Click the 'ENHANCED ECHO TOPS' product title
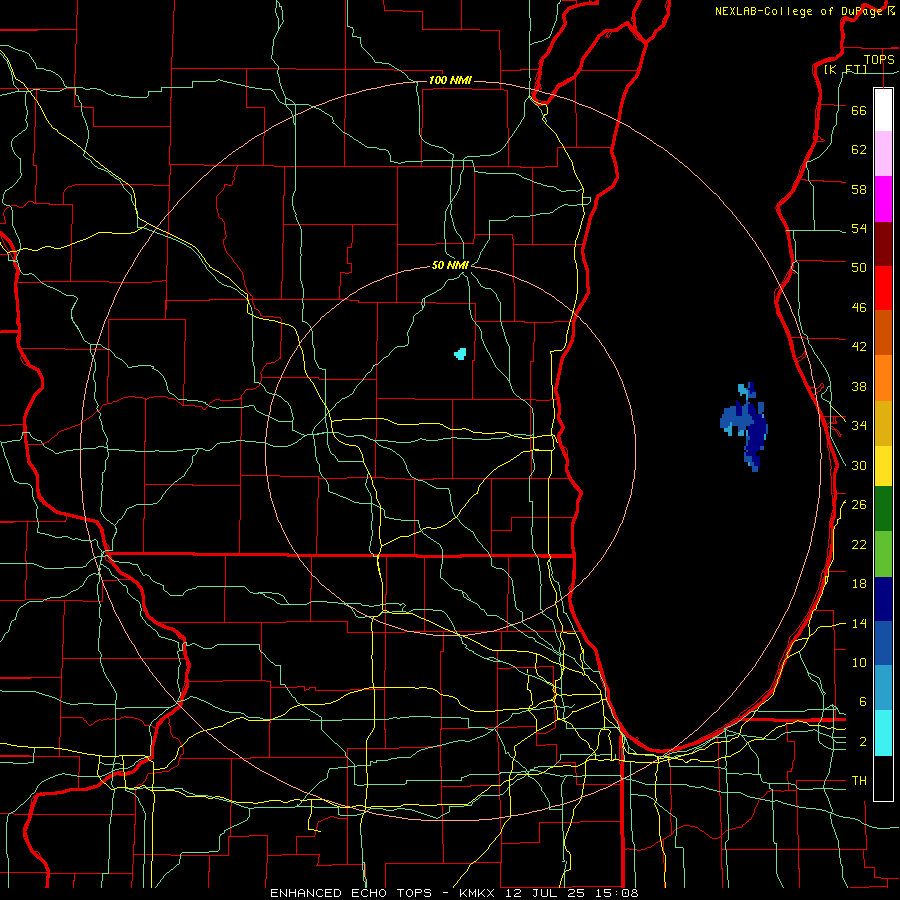The height and width of the screenshot is (900, 900). click(351, 893)
